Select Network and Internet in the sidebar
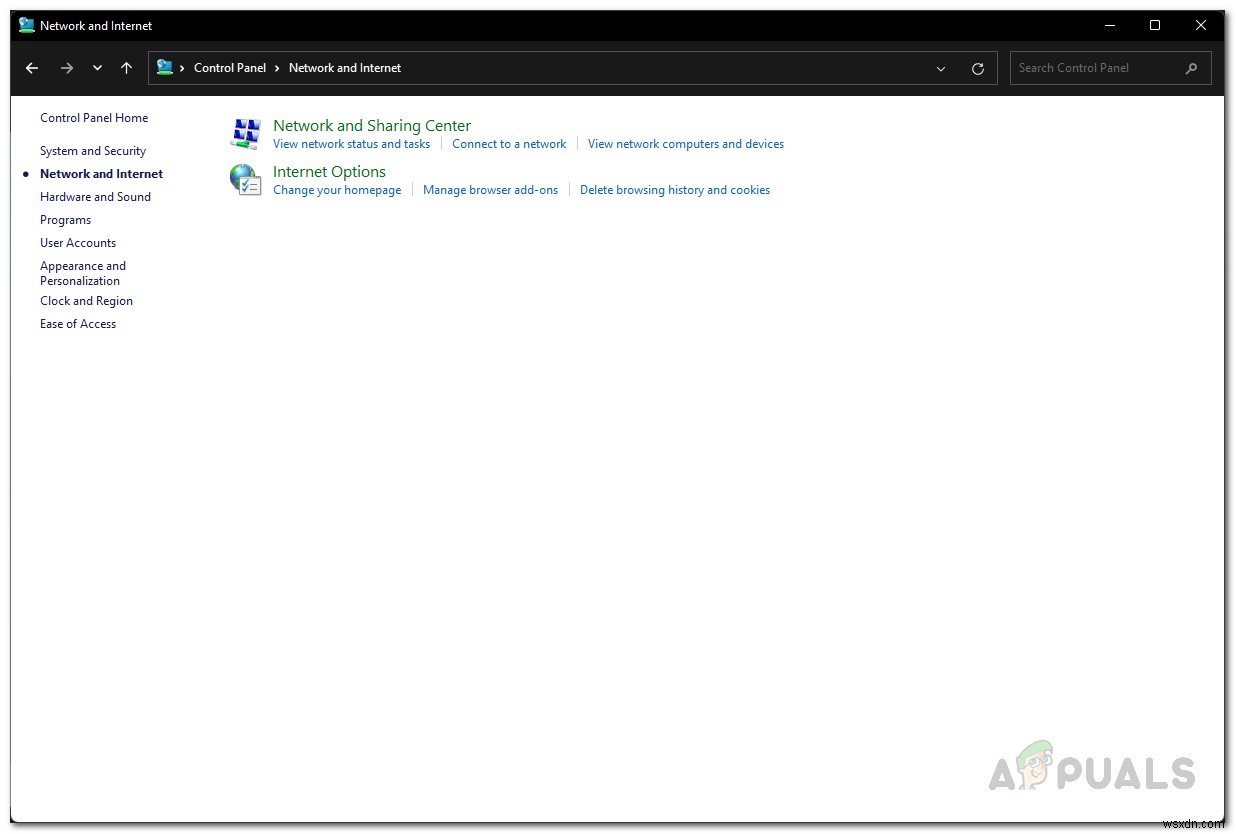The height and width of the screenshot is (834, 1236). pos(101,173)
